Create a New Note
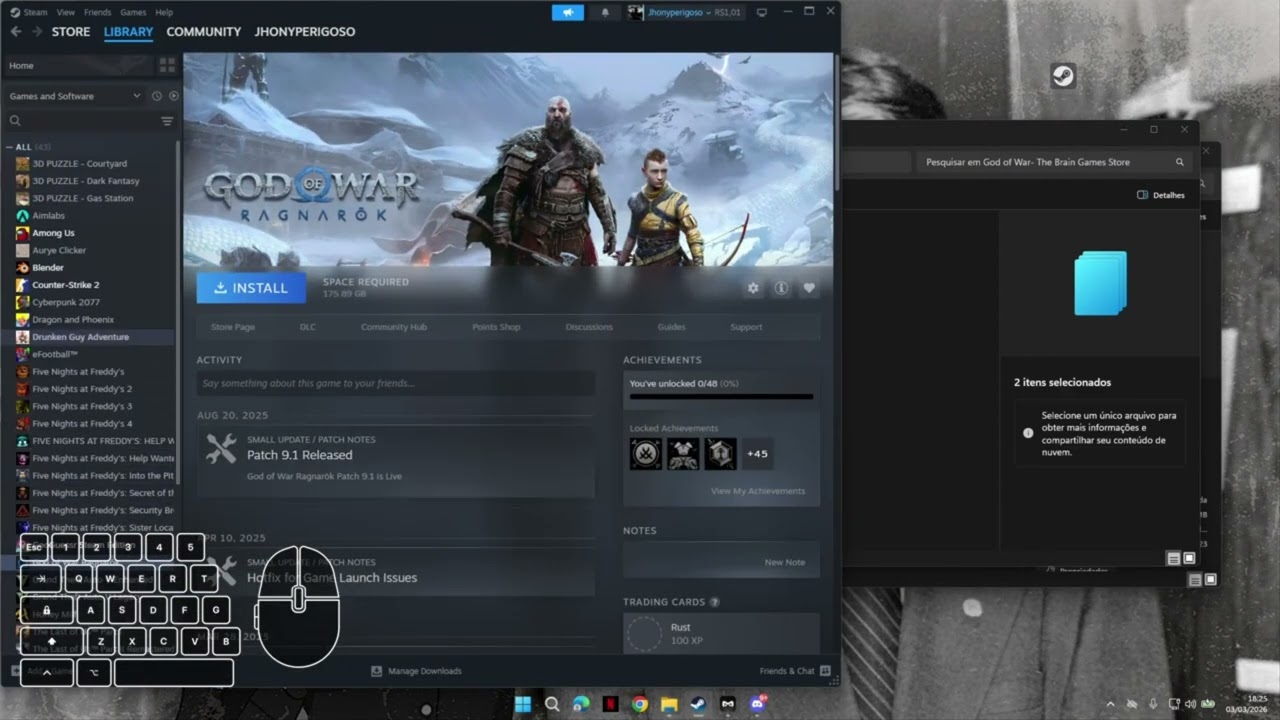This screenshot has width=1280, height=720. point(785,562)
